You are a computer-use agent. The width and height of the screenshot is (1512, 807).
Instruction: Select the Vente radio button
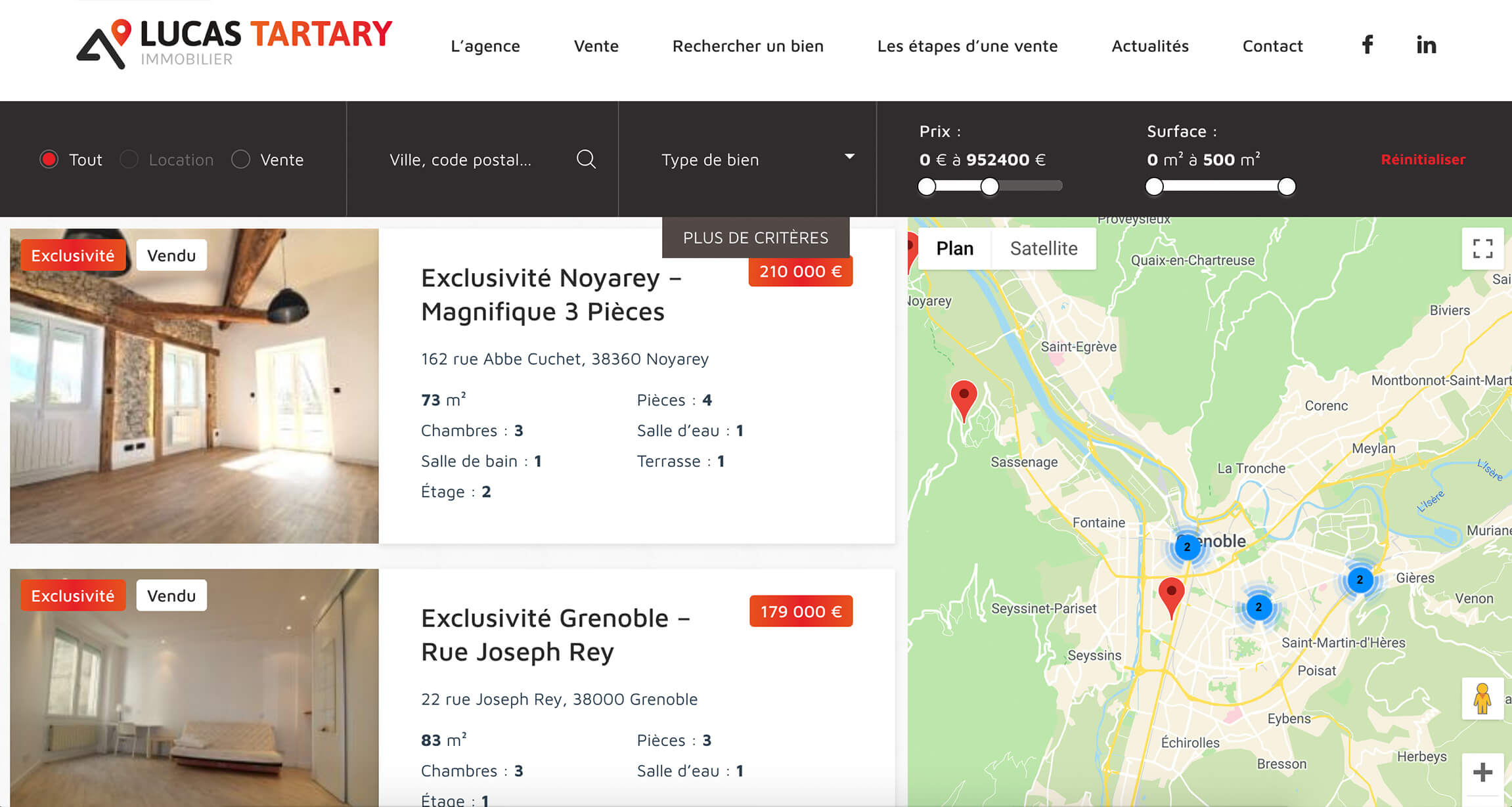point(240,159)
